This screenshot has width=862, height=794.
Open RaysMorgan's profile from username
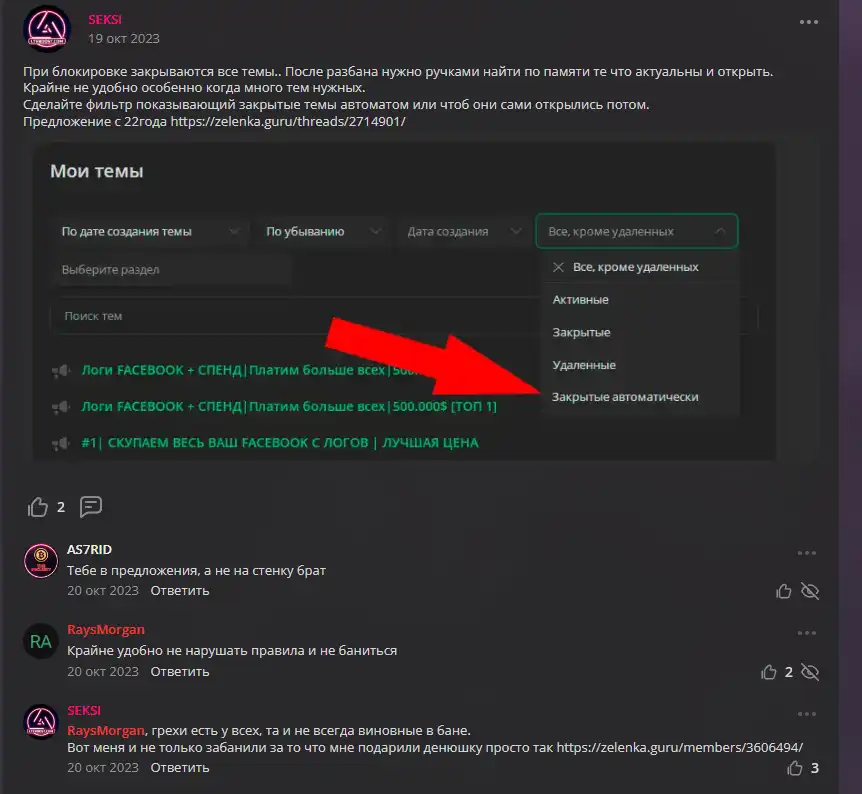106,630
